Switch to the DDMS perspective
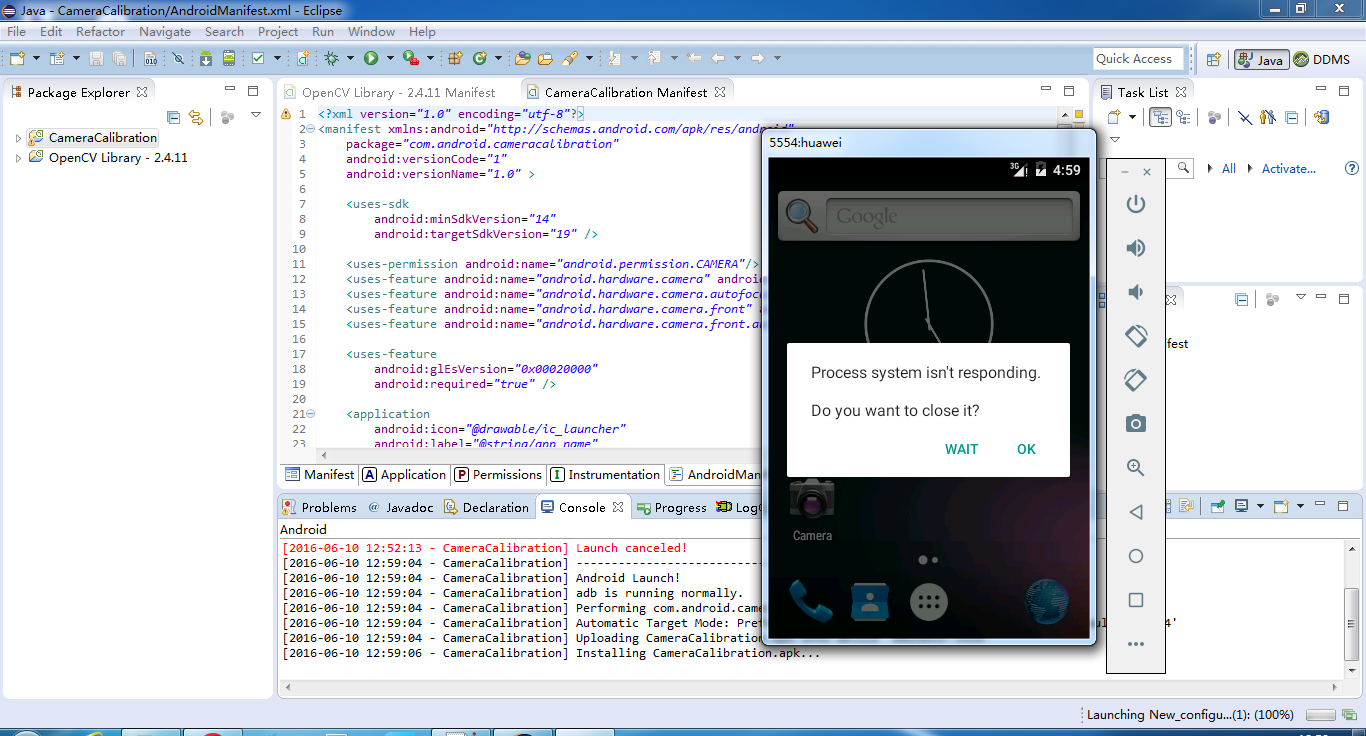This screenshot has width=1366, height=736. coord(1322,60)
